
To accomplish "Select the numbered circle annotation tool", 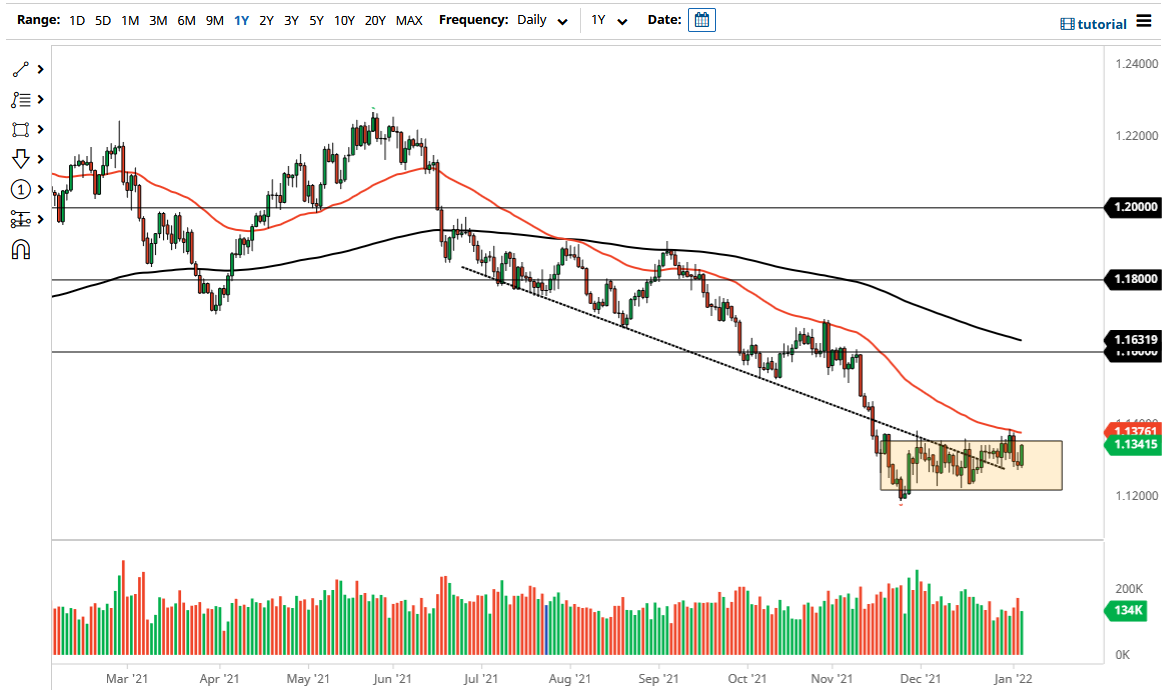I will point(22,189).
